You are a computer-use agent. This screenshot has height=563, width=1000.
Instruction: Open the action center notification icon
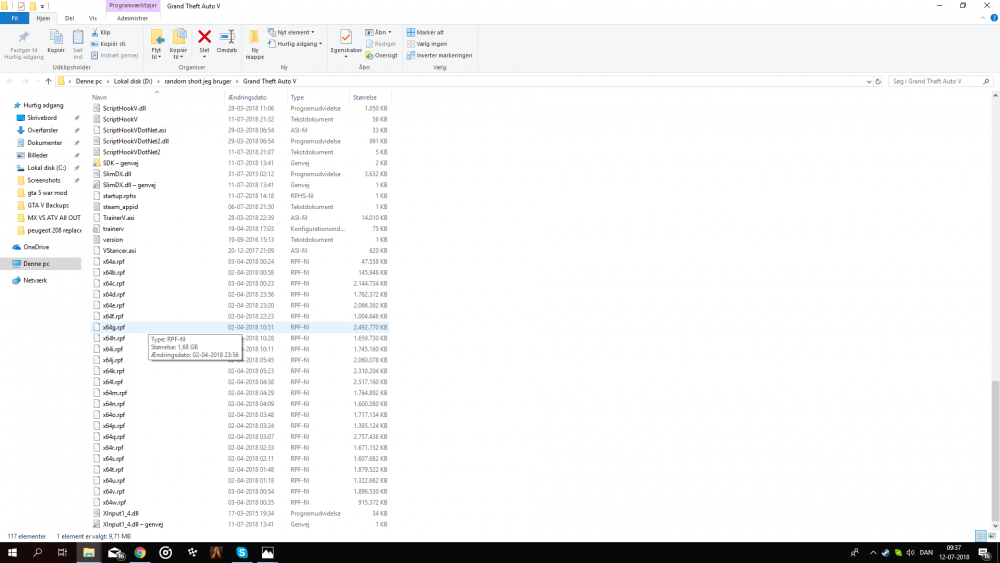[985, 552]
